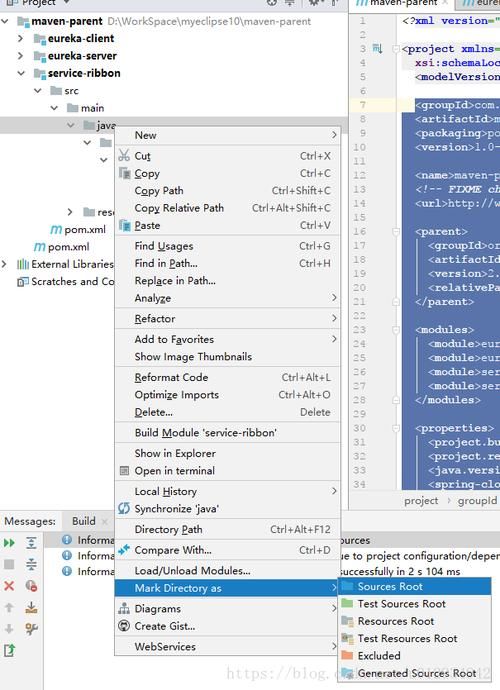Screen dimensions: 500x690
Task: Click Diagrams hierarchy icon
Action: 124,609
